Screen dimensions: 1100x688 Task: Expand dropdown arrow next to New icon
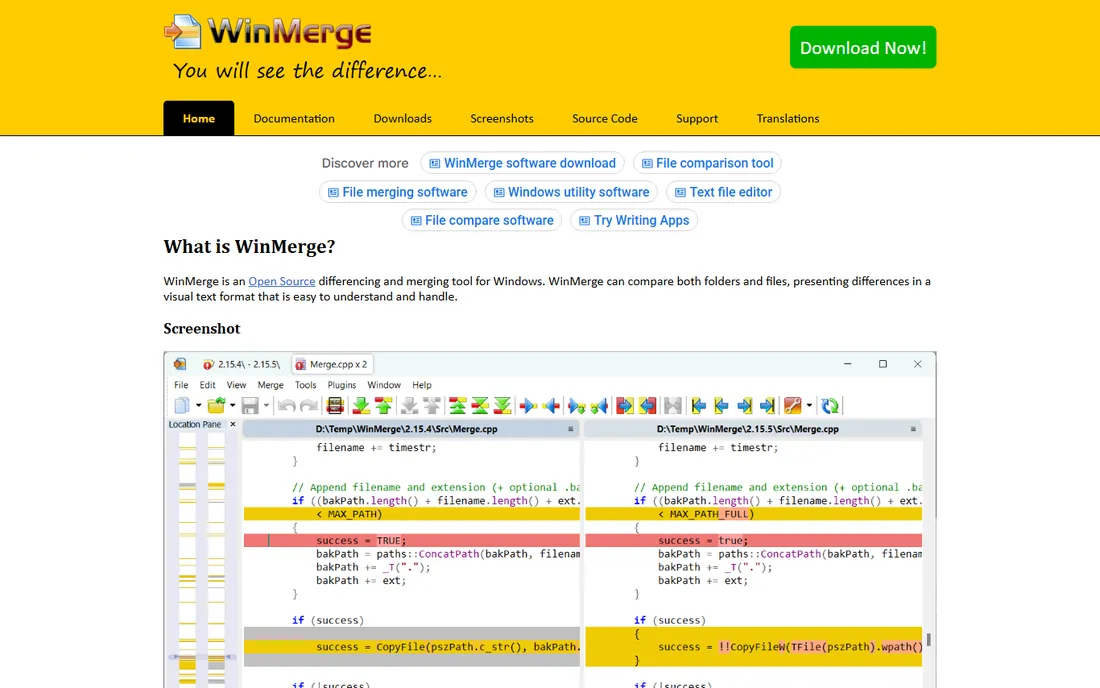pos(199,405)
